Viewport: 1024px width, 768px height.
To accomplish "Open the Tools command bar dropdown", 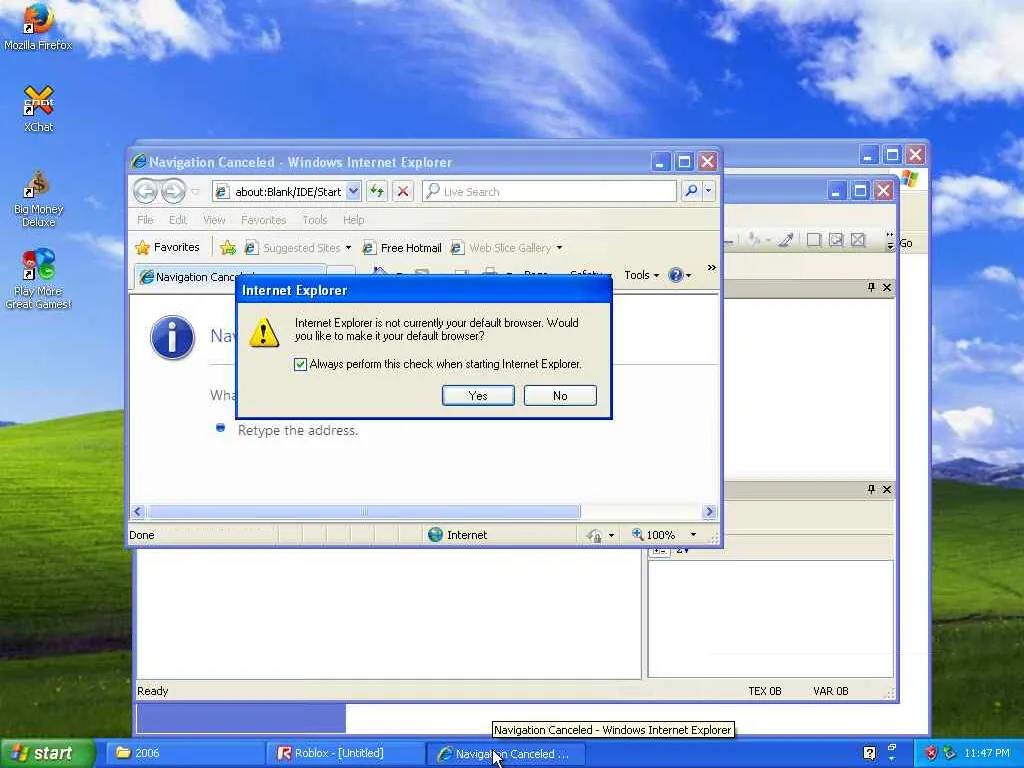I will point(641,275).
